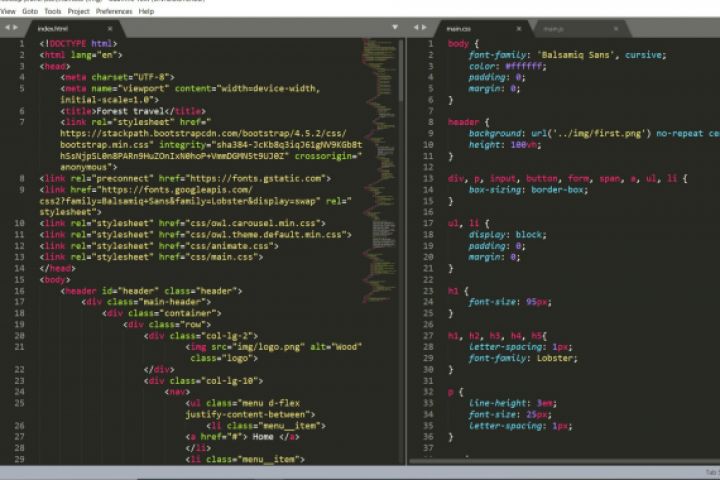Click the owl.carousel.min.css link line

183,223
